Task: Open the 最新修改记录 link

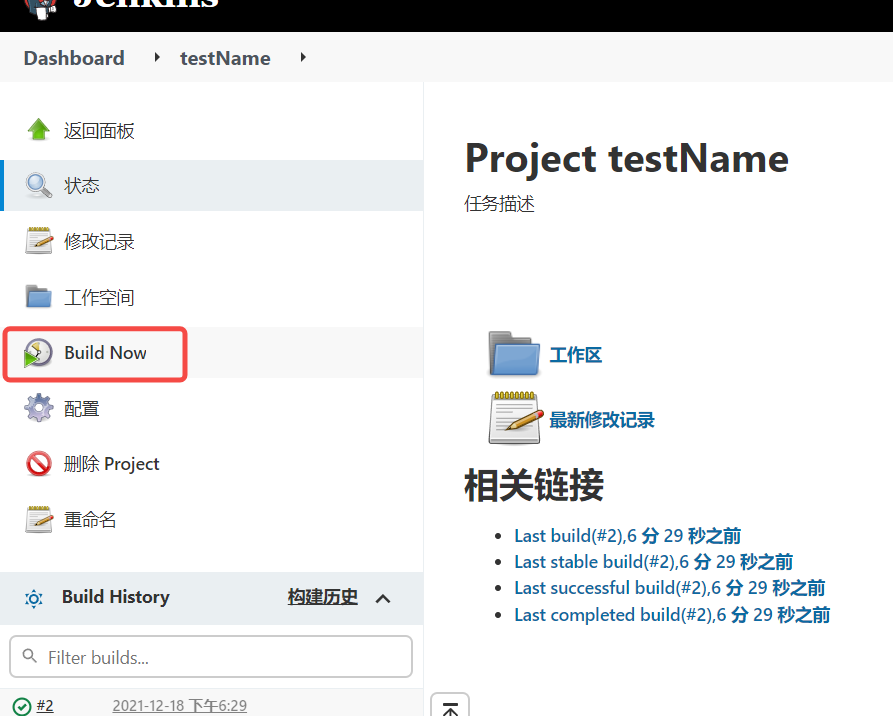Action: point(602,420)
